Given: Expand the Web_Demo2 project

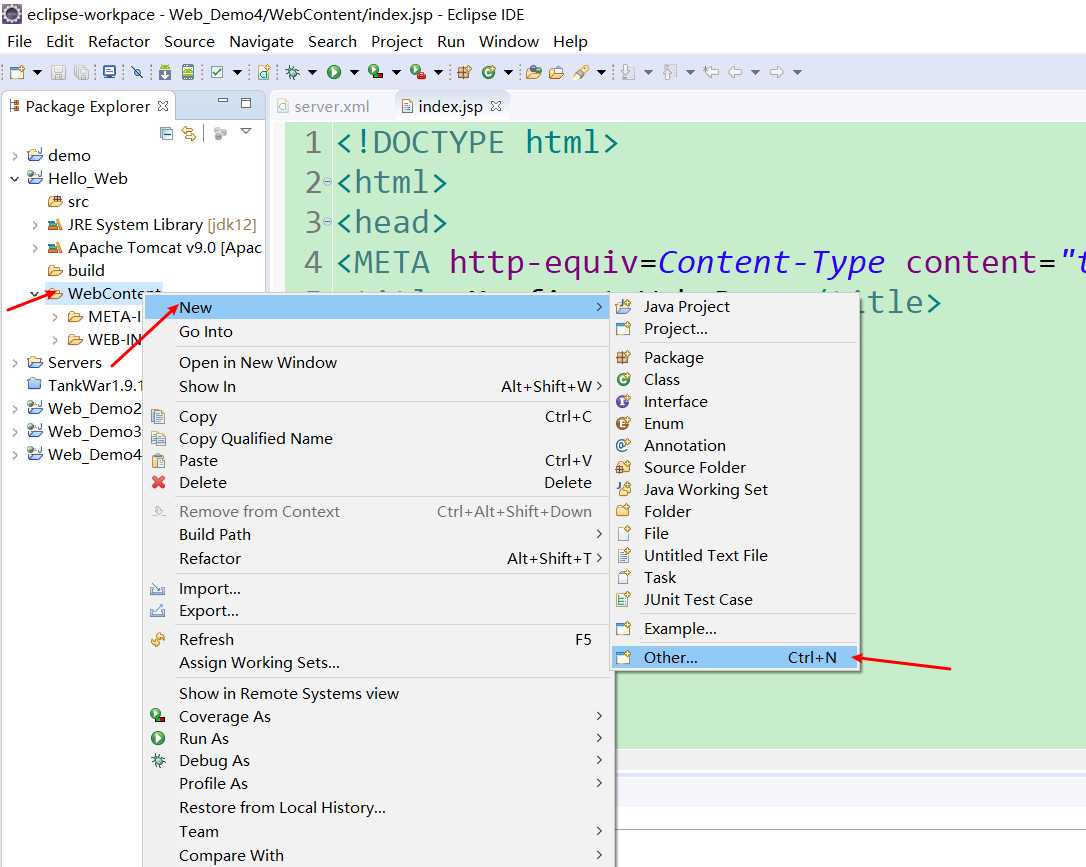Looking at the screenshot, I should (x=15, y=409).
